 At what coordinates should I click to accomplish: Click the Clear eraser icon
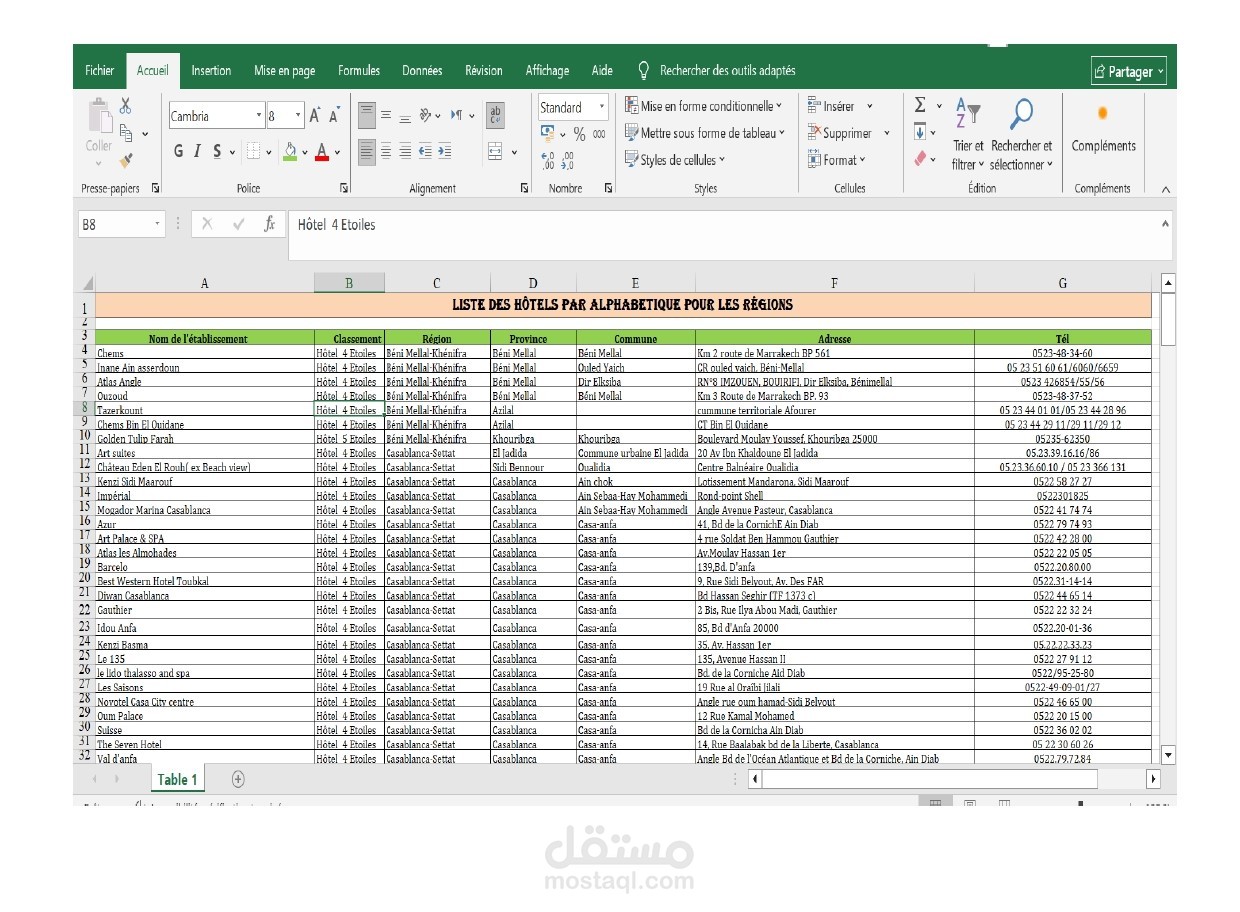point(920,158)
